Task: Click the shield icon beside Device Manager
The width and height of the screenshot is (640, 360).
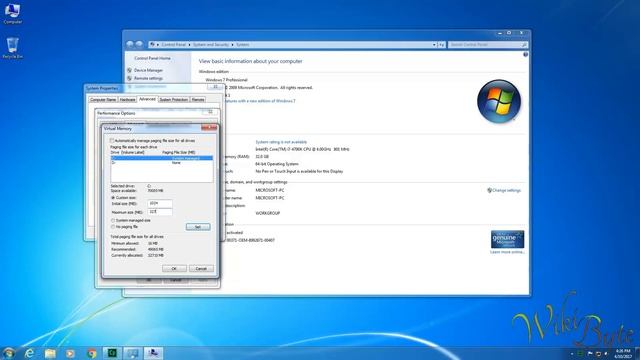Action: click(130, 70)
